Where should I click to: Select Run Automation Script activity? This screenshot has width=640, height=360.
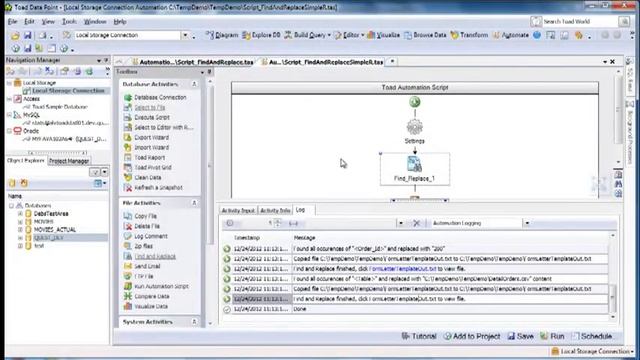[156, 287]
